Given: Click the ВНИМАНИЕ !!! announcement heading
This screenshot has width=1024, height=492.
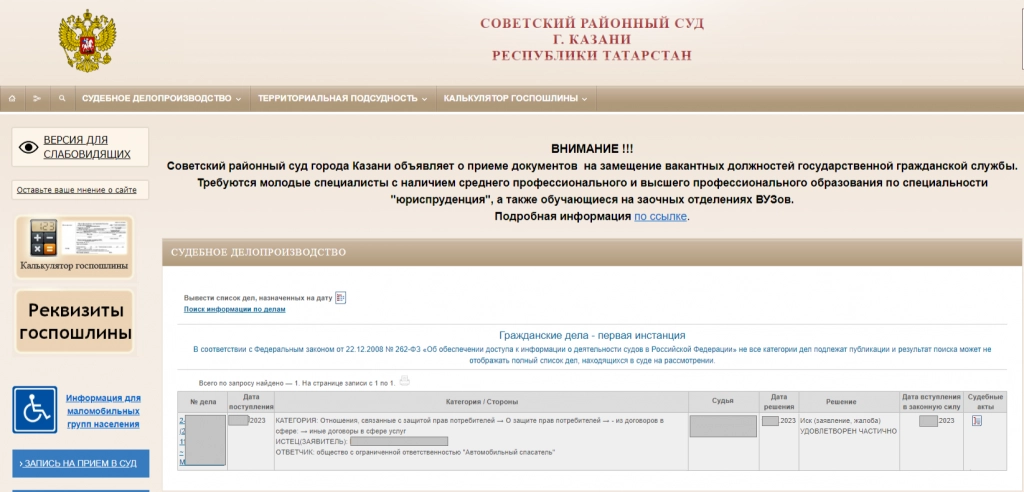Looking at the screenshot, I should 592,149.
